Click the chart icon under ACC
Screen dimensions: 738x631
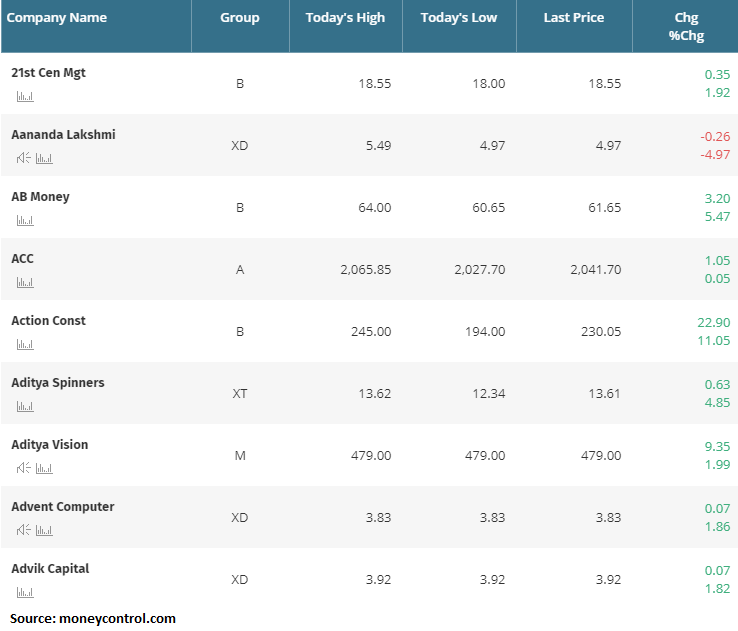click(25, 282)
